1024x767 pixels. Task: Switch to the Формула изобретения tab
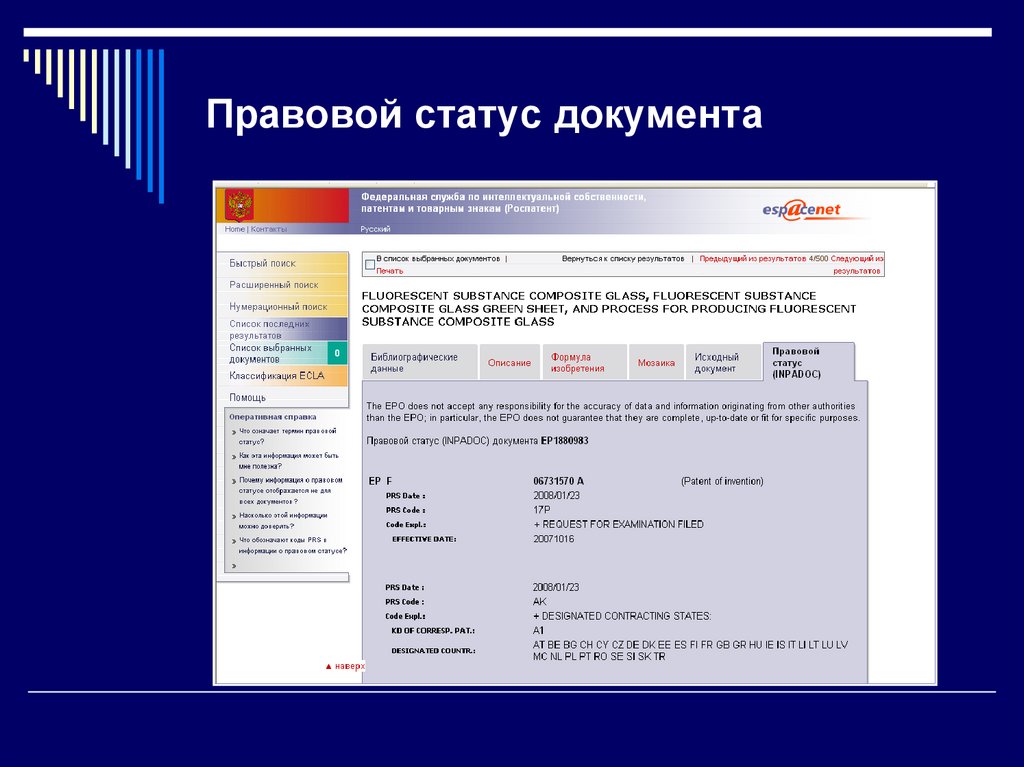click(x=579, y=361)
